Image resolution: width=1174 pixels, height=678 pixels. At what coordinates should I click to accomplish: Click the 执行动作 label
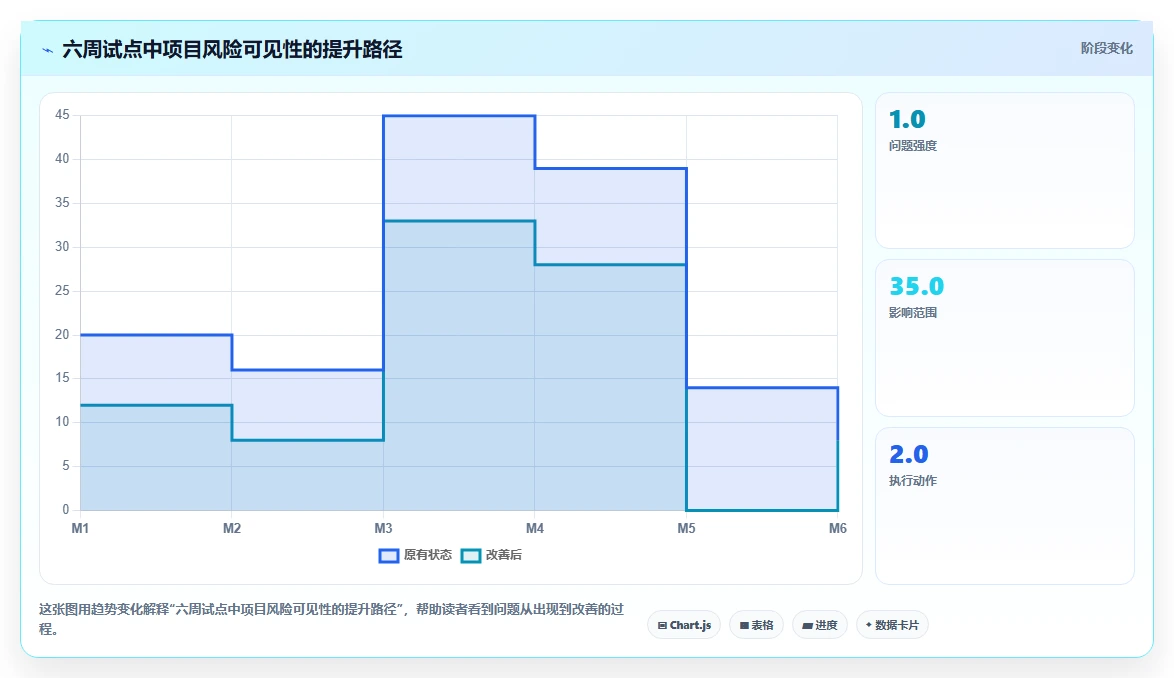(x=913, y=480)
